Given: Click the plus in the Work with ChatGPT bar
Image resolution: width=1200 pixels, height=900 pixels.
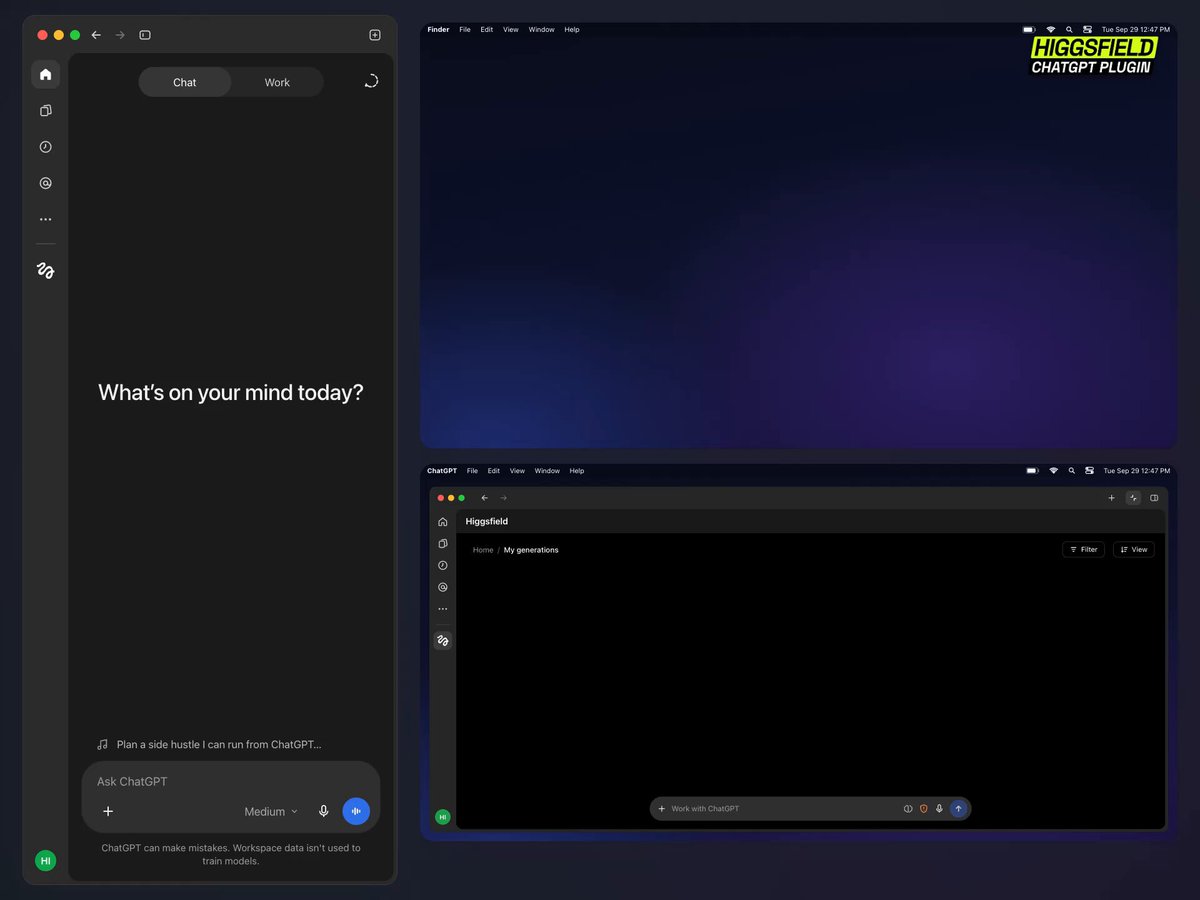Looking at the screenshot, I should click(661, 809).
